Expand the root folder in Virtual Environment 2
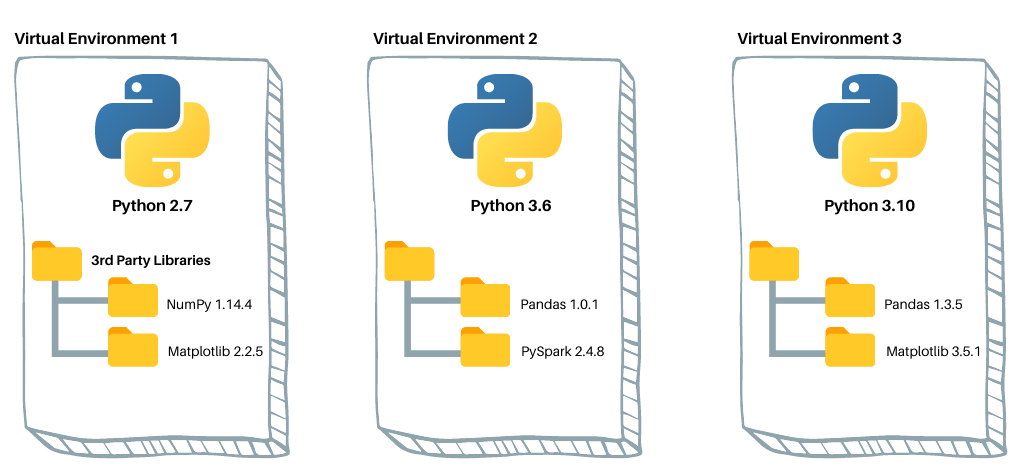 (x=409, y=260)
